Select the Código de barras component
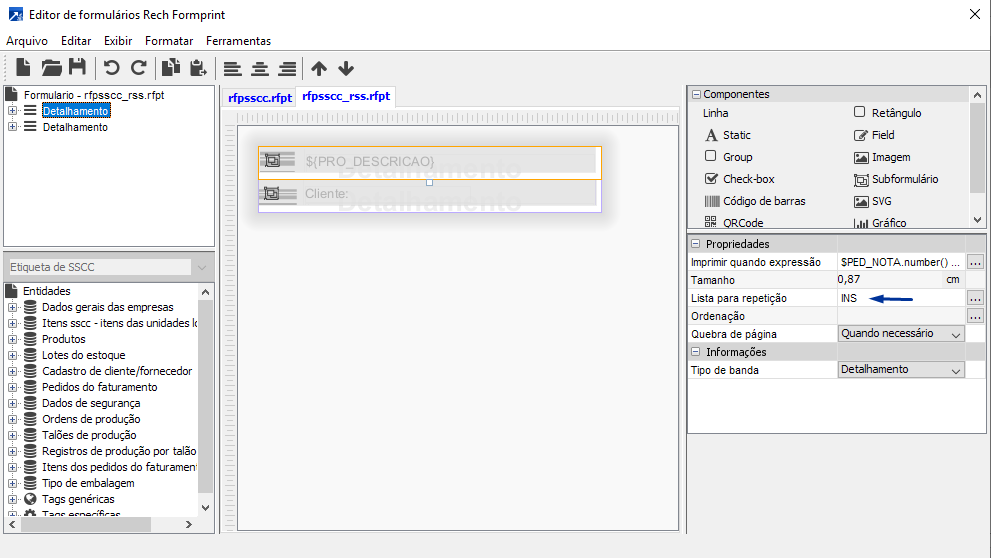The width and height of the screenshot is (991, 558). click(x=755, y=201)
